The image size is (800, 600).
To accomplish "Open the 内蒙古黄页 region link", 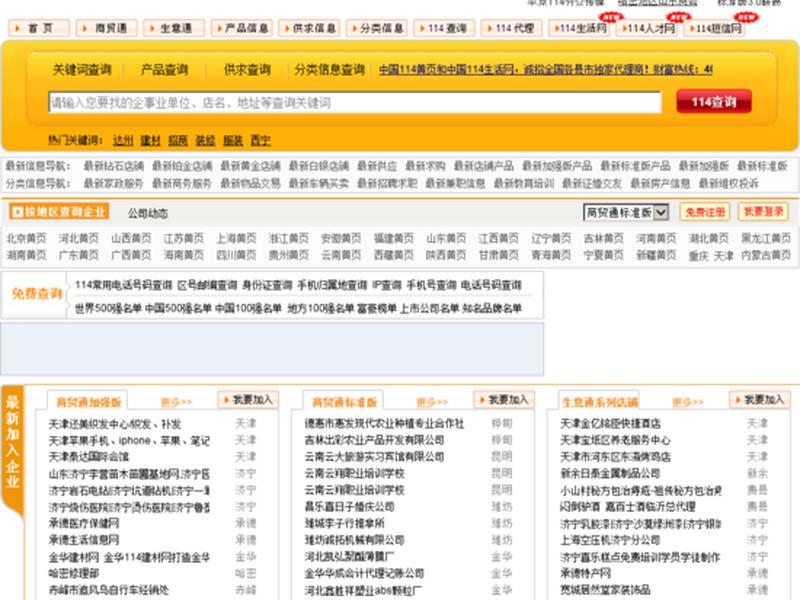I will tap(766, 255).
